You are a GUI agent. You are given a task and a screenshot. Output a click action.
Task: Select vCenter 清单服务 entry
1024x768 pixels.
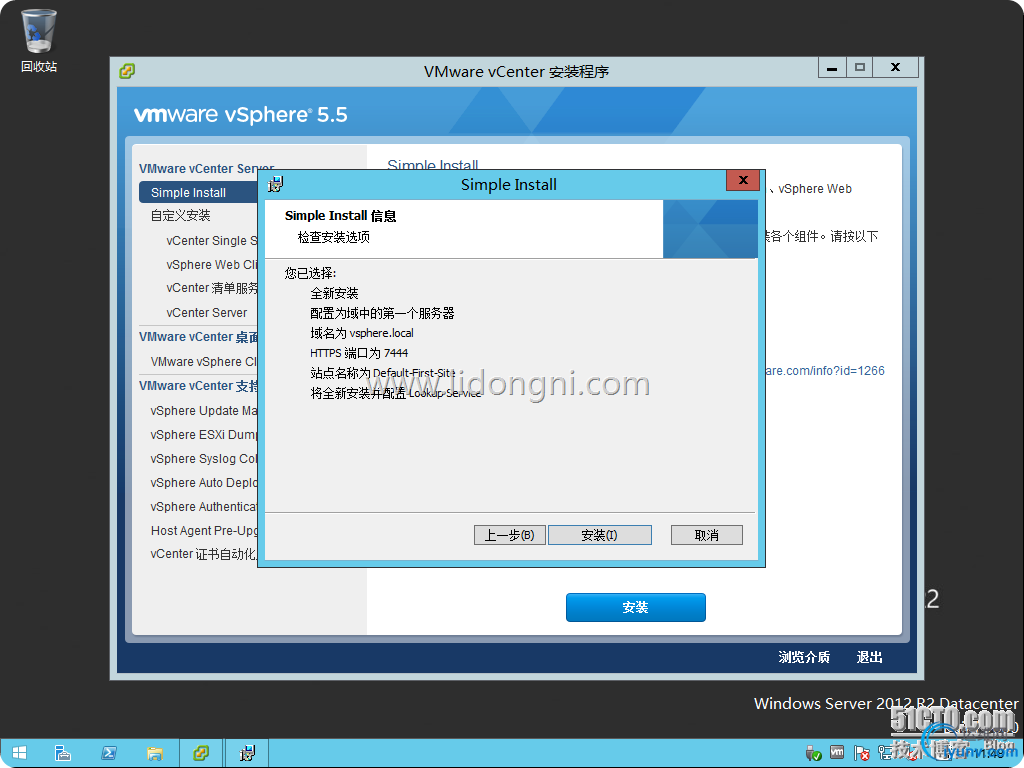coord(212,288)
